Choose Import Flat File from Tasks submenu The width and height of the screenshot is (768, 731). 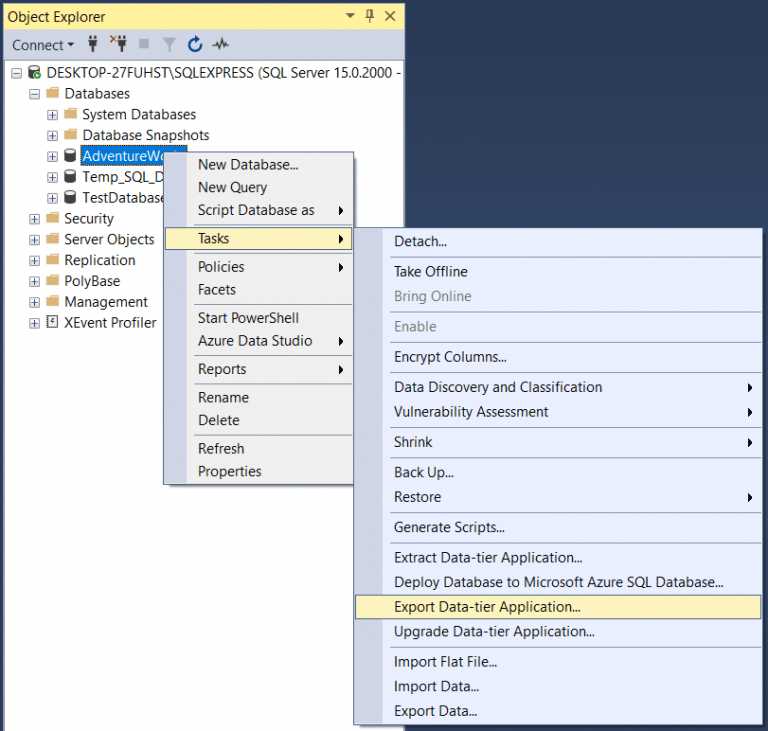point(445,661)
